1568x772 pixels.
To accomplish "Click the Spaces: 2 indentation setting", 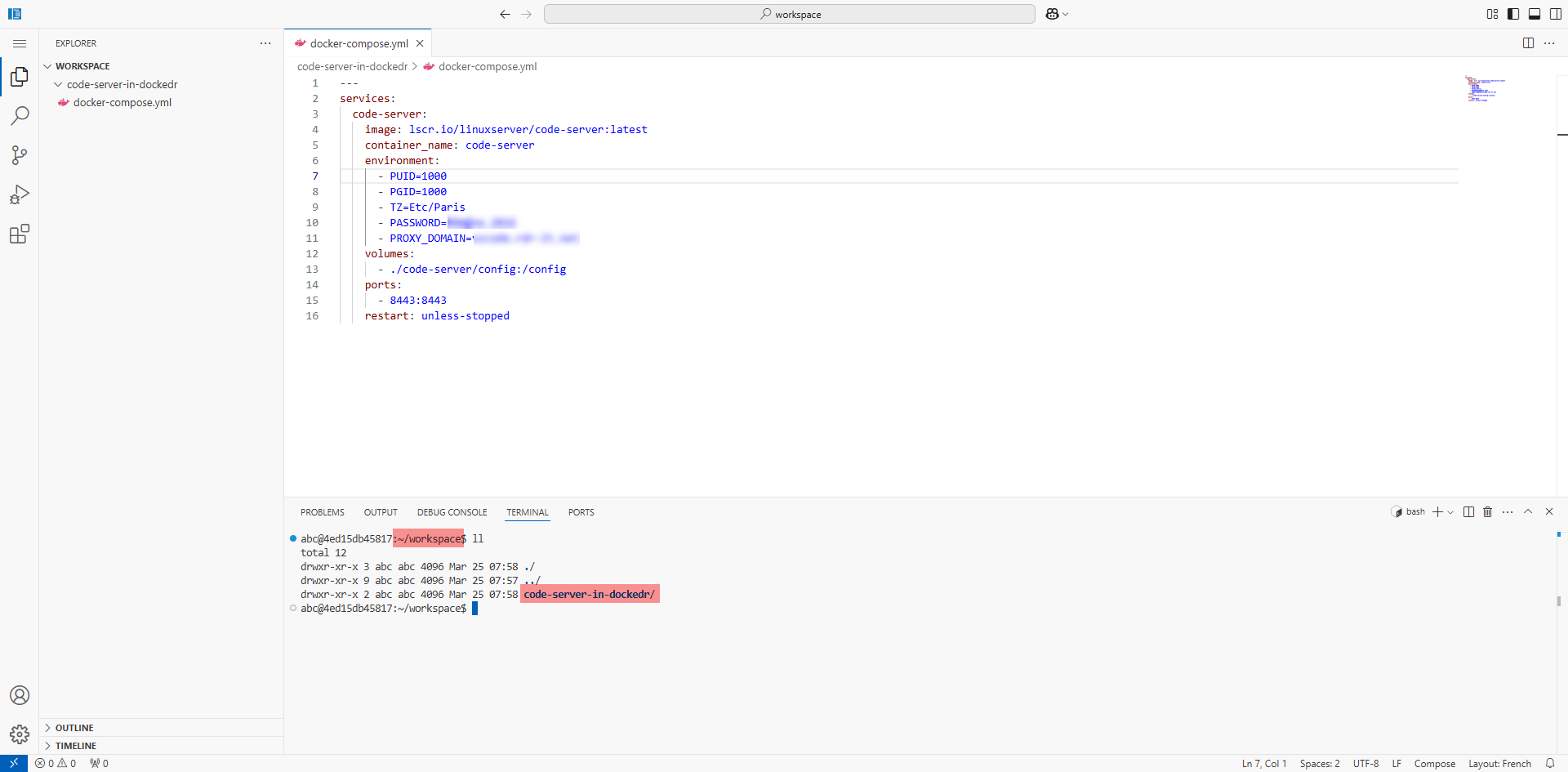I will tap(1320, 764).
